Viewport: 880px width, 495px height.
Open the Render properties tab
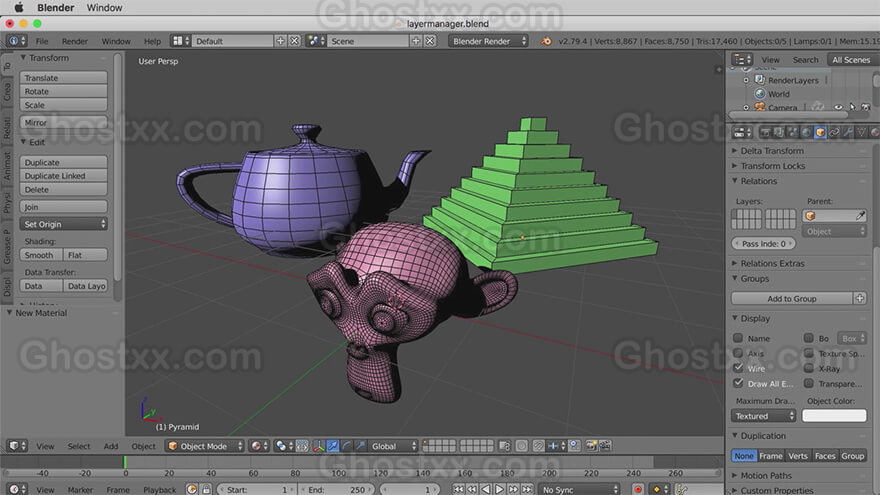(765, 132)
